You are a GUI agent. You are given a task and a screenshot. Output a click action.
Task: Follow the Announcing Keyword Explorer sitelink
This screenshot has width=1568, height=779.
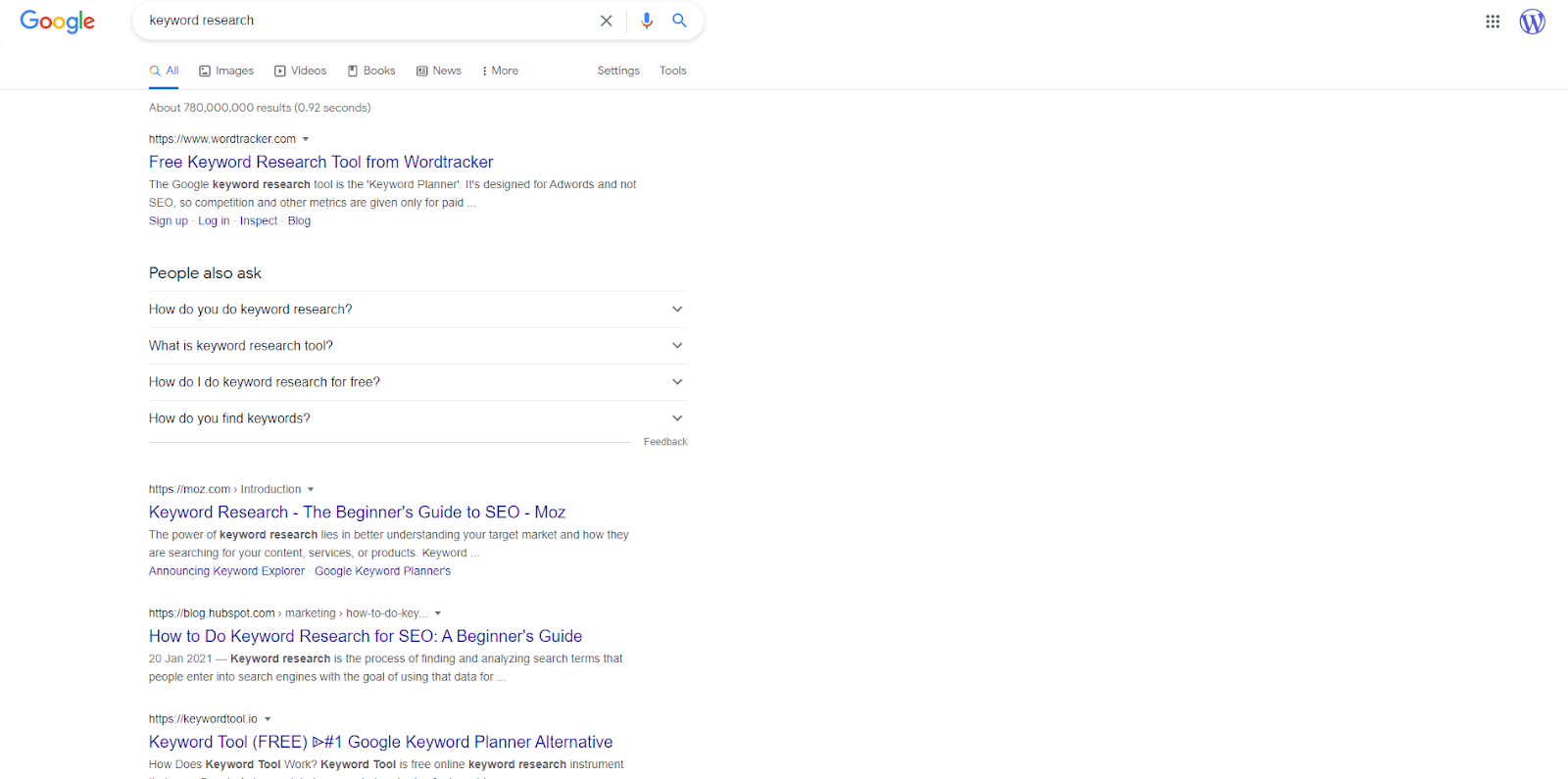tap(226, 571)
